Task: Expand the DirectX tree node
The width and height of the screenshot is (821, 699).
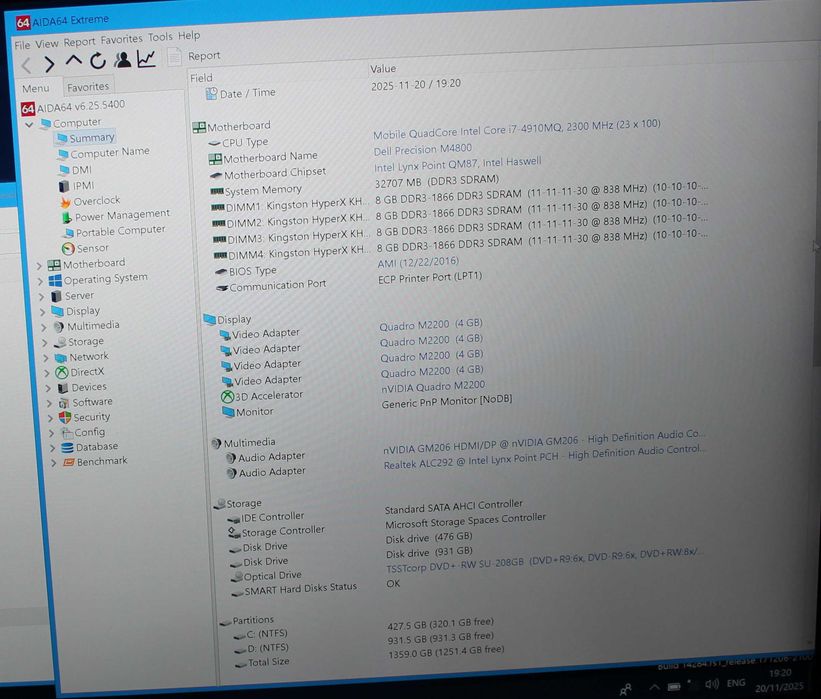Action: (47, 373)
